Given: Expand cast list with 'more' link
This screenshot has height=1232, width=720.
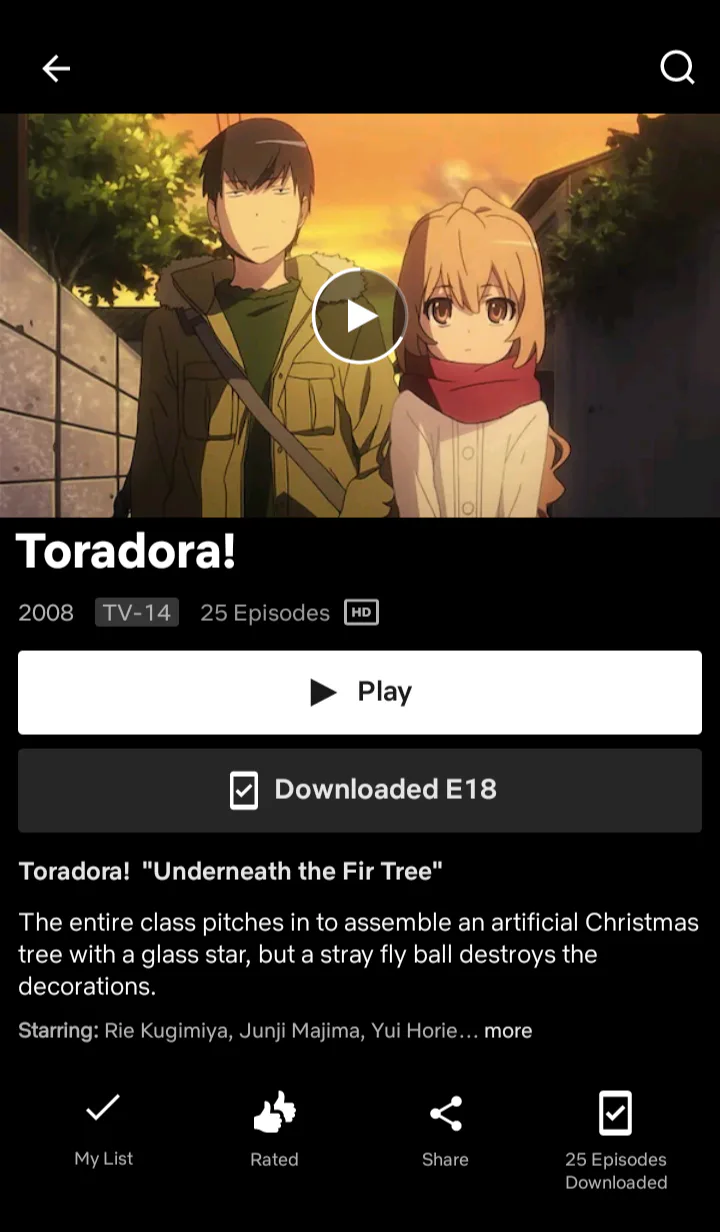Looking at the screenshot, I should [x=508, y=1030].
